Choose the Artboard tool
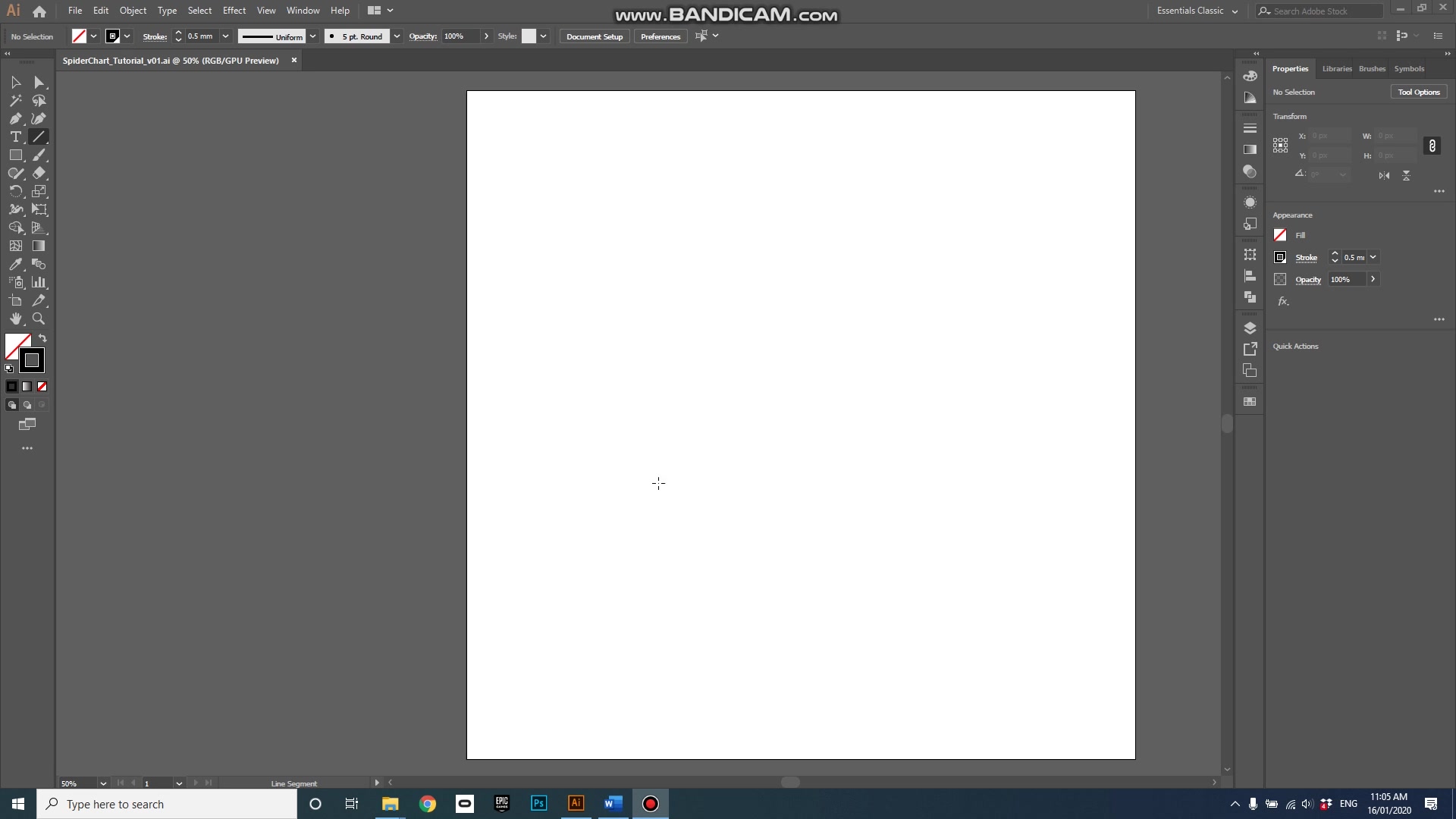Screen dimensions: 1456x819 click(16, 300)
